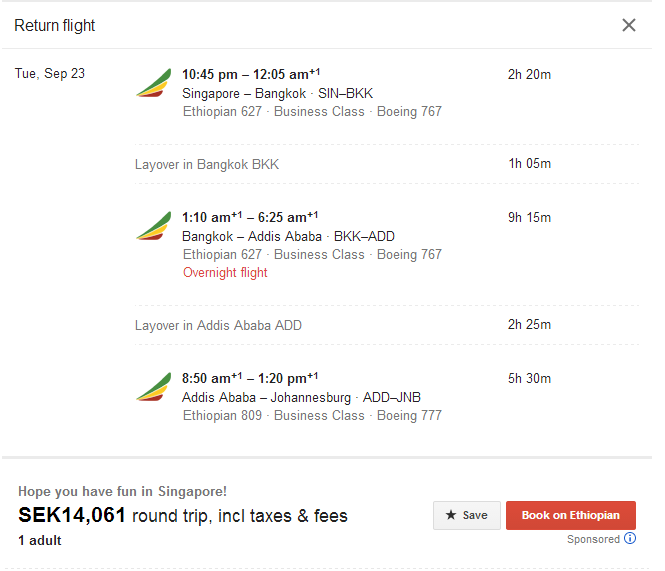The height and width of the screenshot is (571, 665).
Task: Click Ethiopian logo for Singapore–Bangkok flight
Action: coord(153,84)
